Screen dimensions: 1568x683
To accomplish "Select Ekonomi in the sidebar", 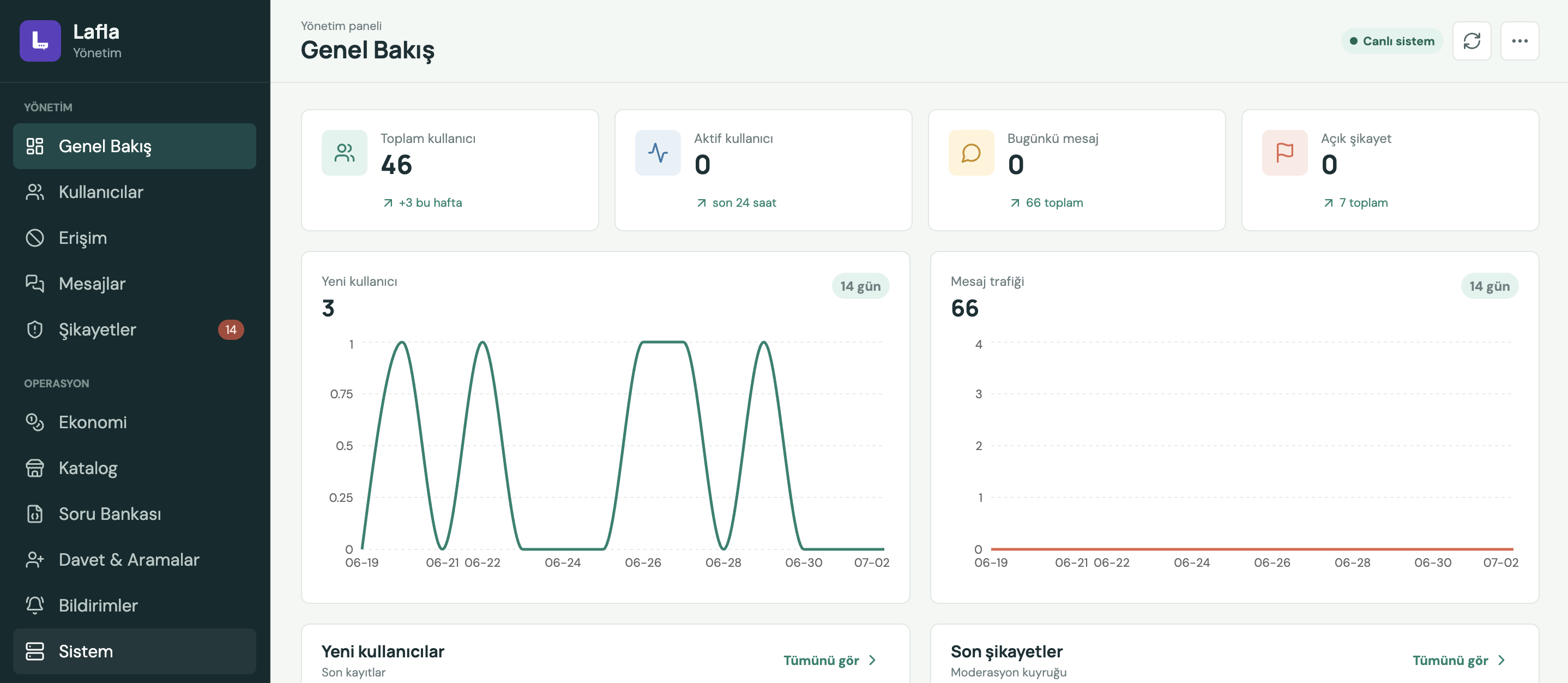I will coord(135,422).
